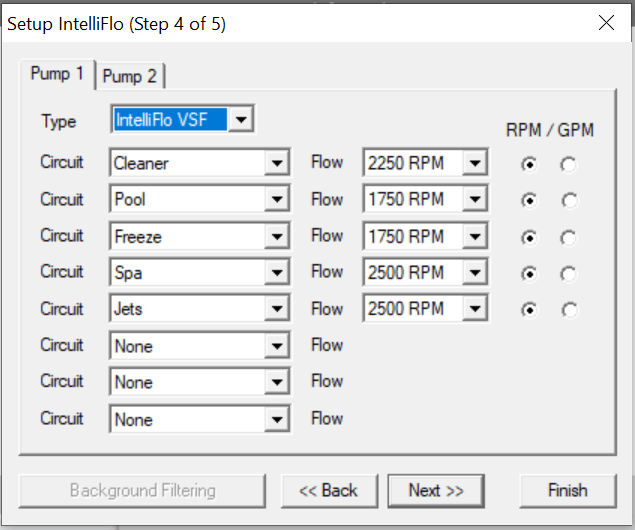Select RPM radio button for Pool row
Viewport: 635px width, 530px height.
tap(529, 200)
